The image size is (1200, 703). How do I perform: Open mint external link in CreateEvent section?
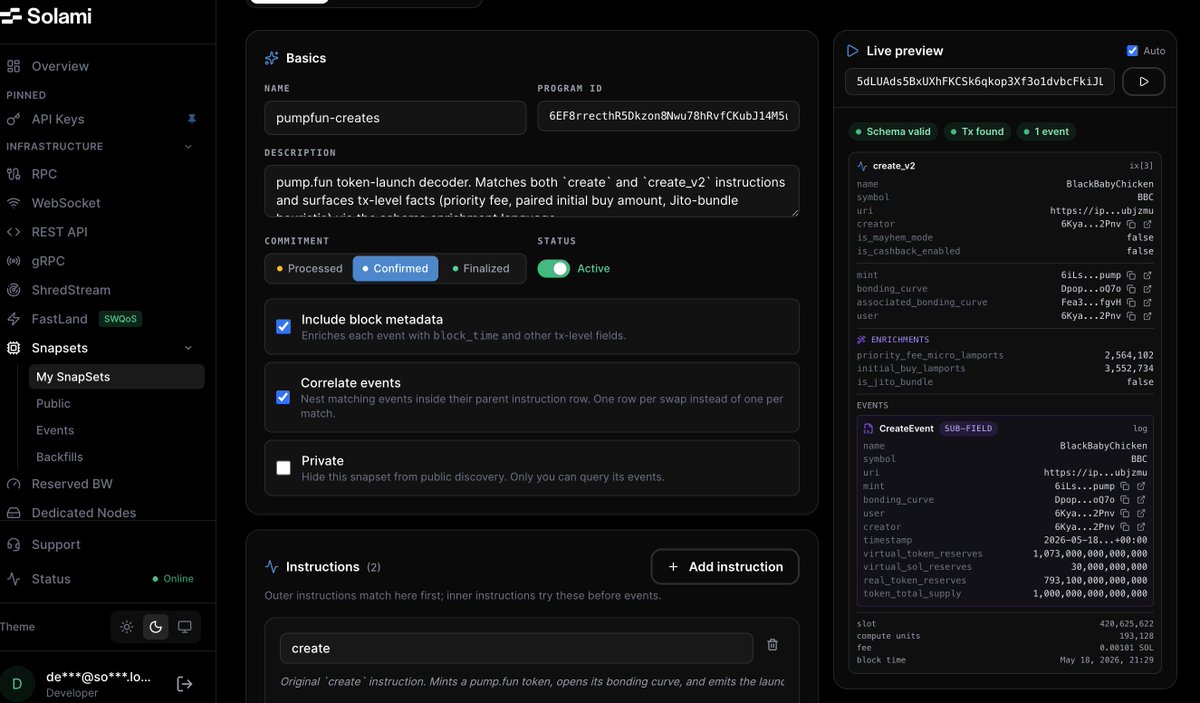1141,486
